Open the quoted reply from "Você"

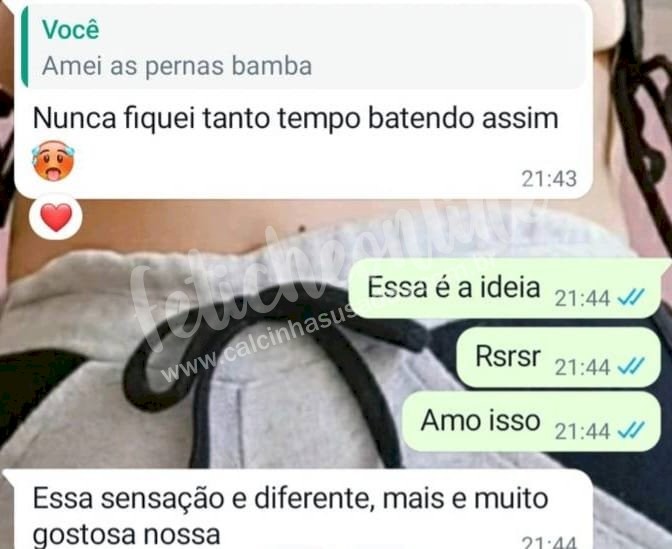(x=304, y=46)
